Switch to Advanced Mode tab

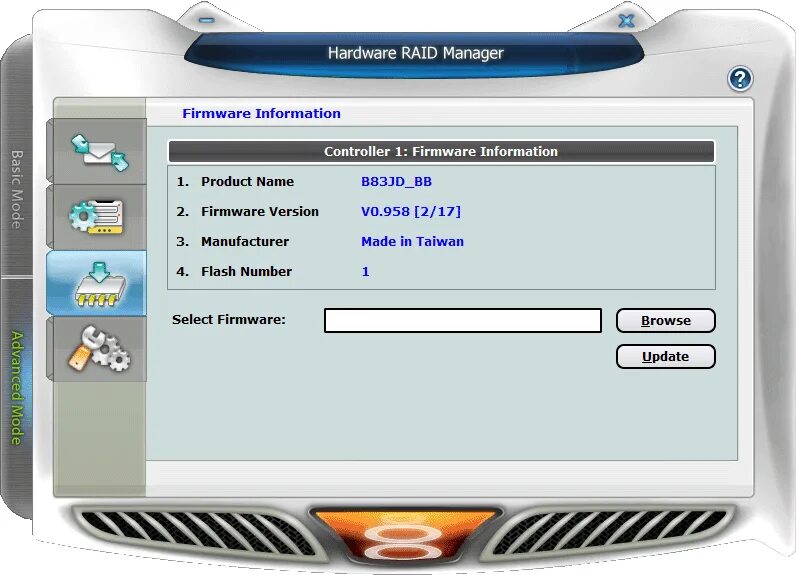(17, 388)
